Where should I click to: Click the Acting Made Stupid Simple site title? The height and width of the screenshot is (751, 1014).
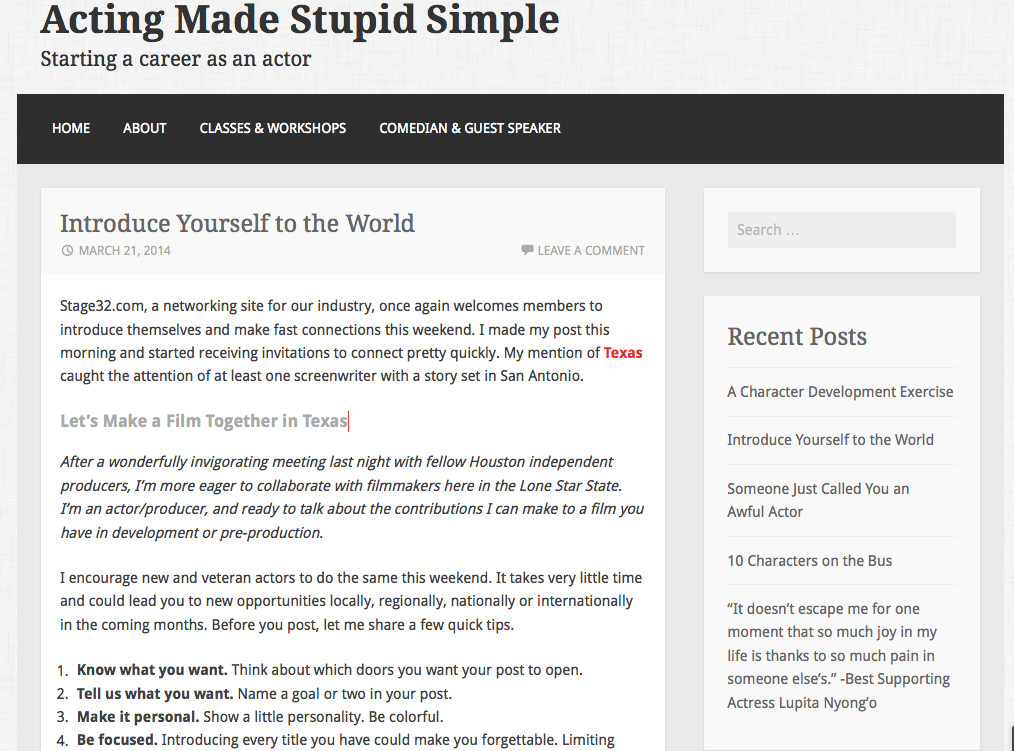click(300, 19)
